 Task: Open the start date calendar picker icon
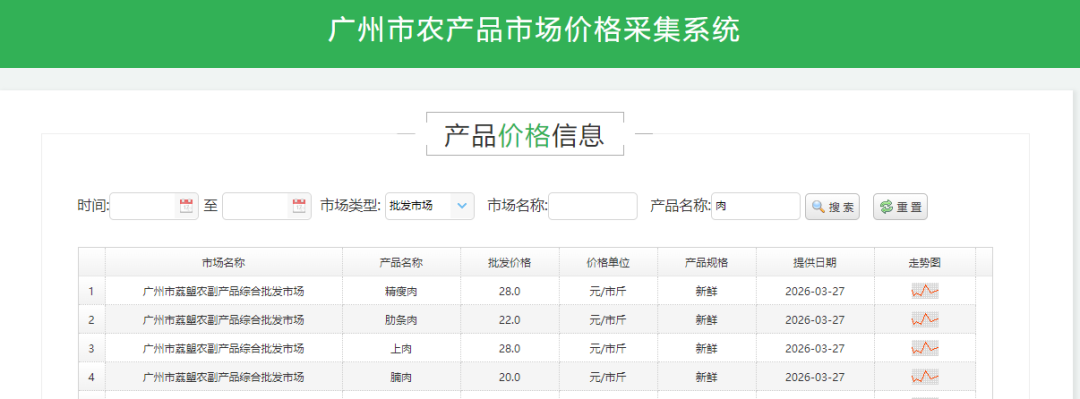coord(186,205)
